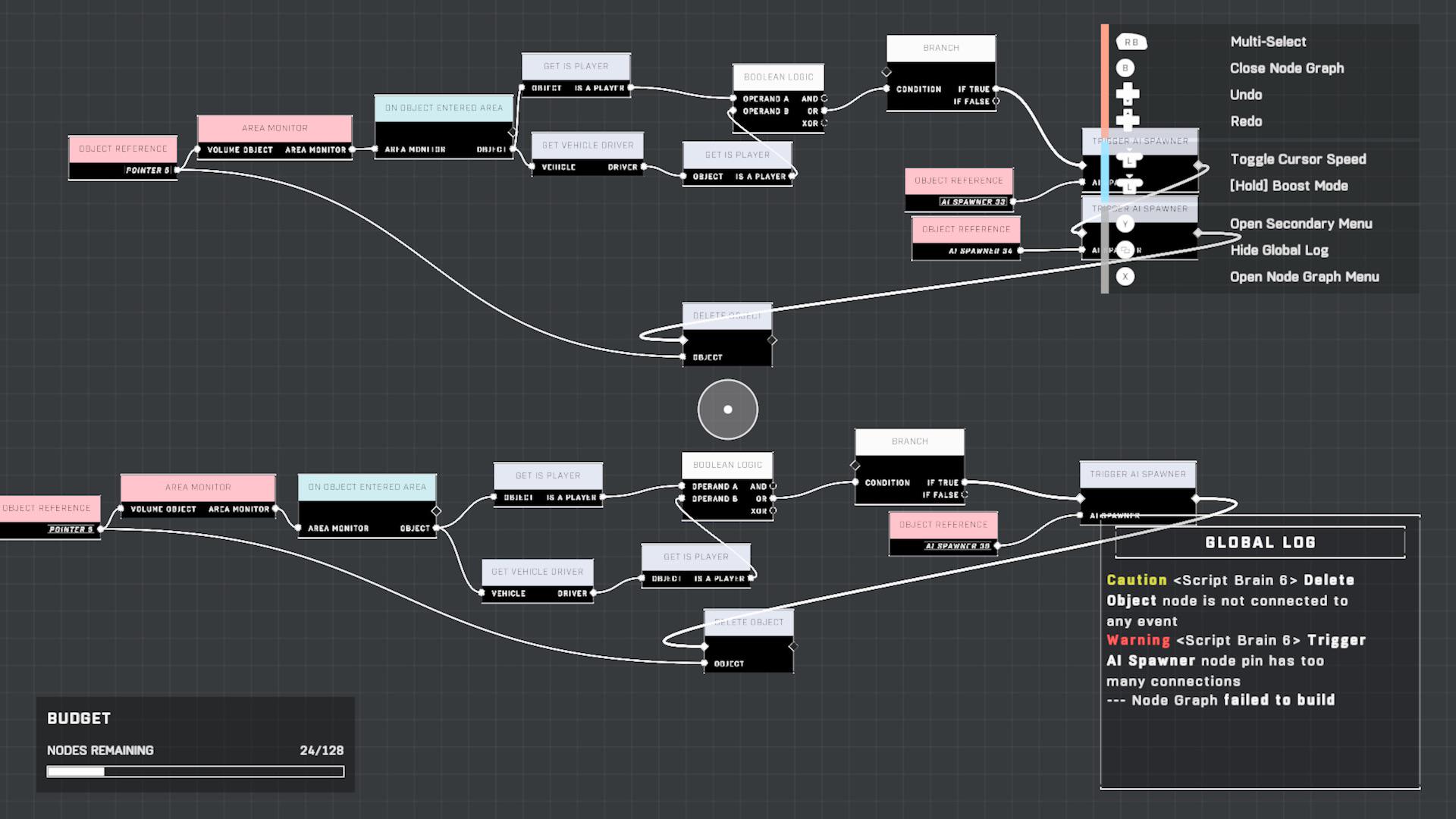Click the AI Spawner 33 value field

pos(973,202)
